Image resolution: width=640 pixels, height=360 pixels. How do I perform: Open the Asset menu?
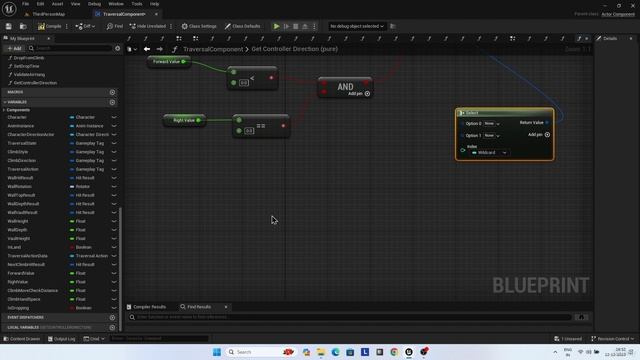[57, 4]
